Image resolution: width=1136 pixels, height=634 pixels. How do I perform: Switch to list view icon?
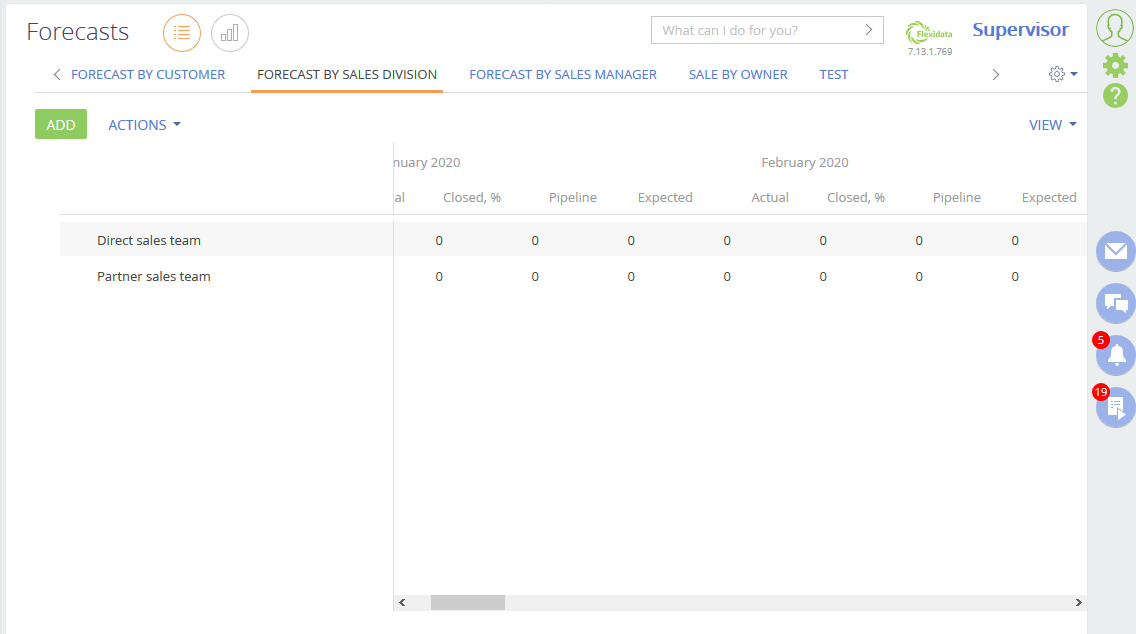click(x=182, y=33)
